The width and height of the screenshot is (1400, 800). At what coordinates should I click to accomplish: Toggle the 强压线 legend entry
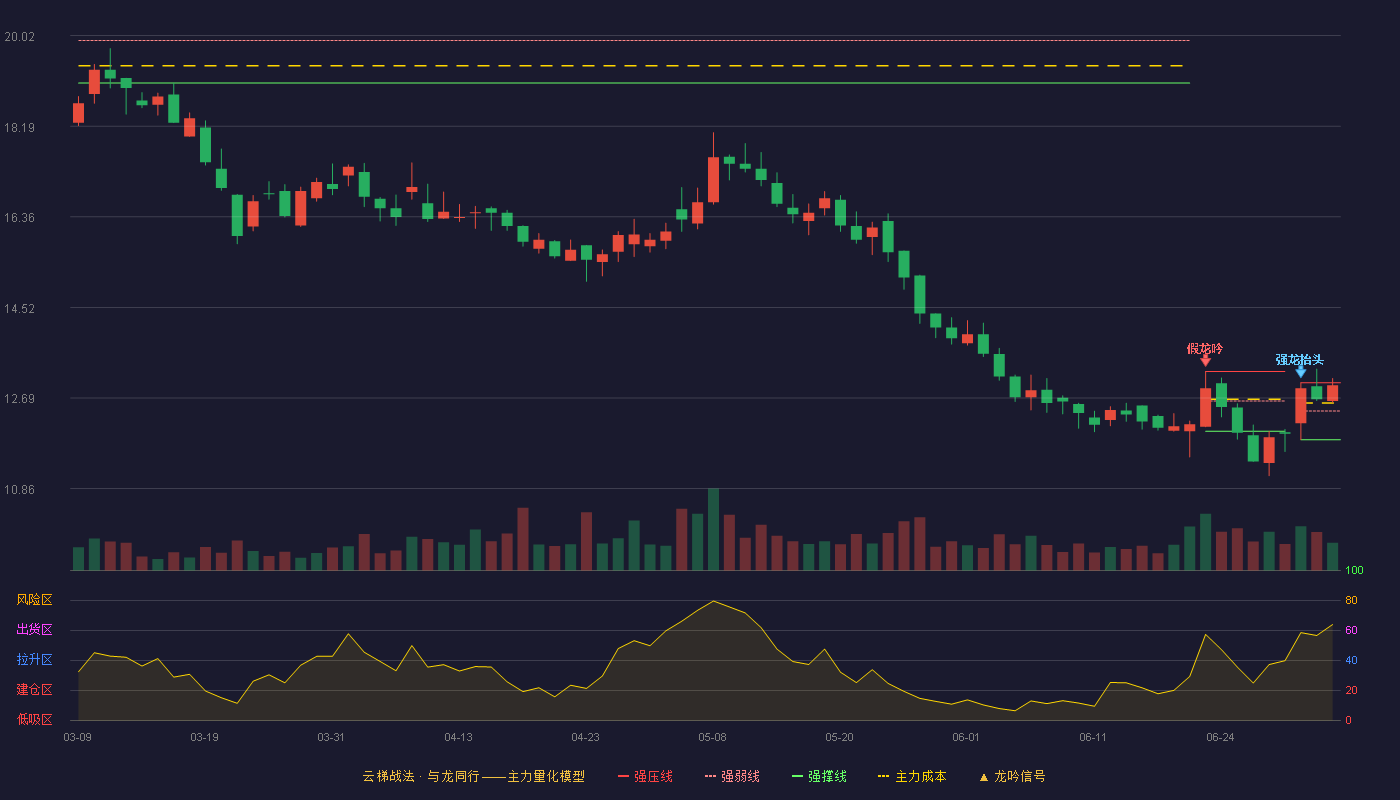[645, 776]
